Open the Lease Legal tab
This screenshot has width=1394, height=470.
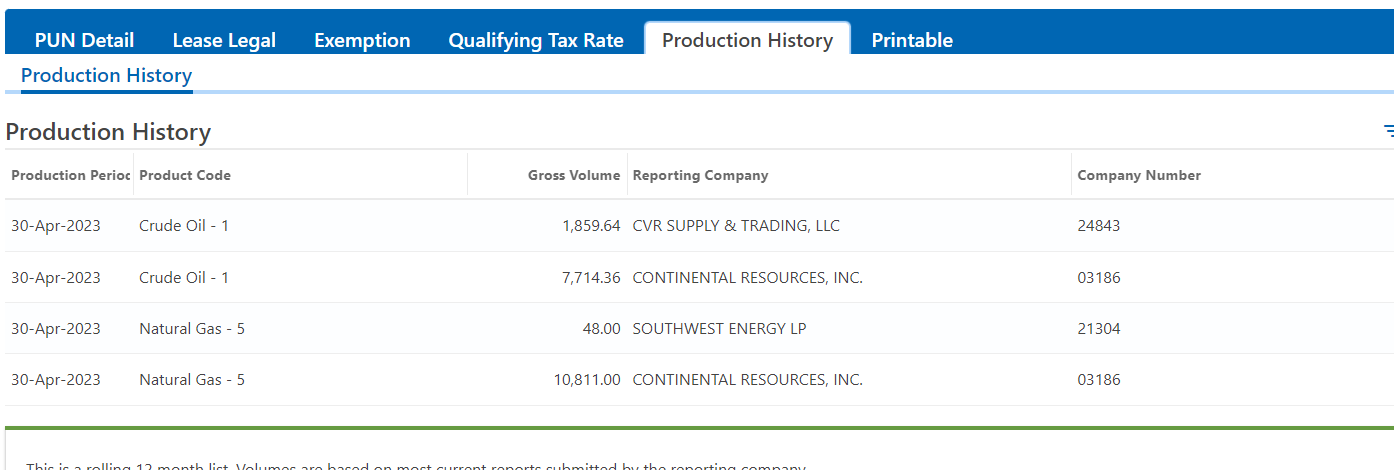pos(224,40)
